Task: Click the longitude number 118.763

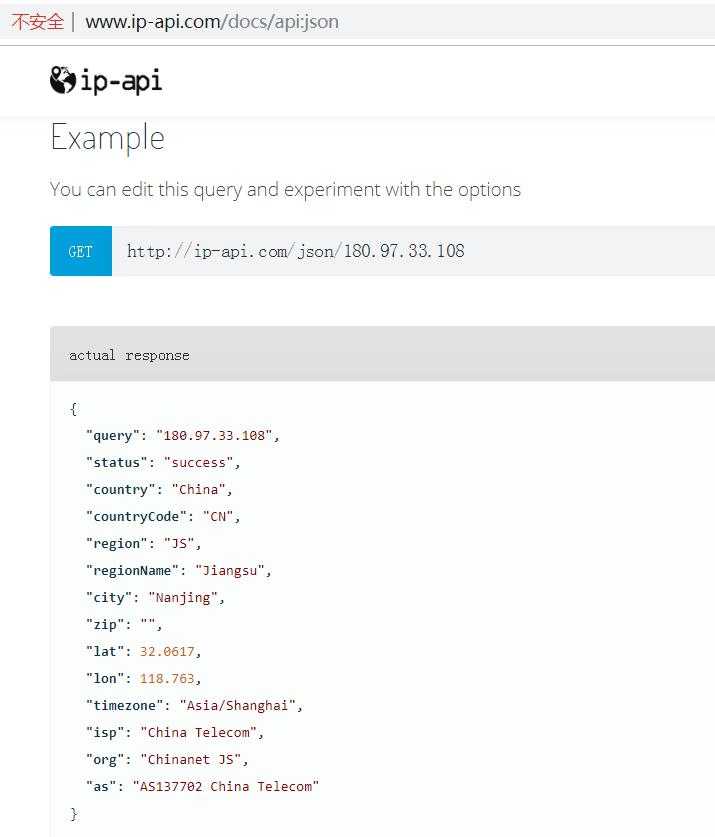Action: coord(167,678)
